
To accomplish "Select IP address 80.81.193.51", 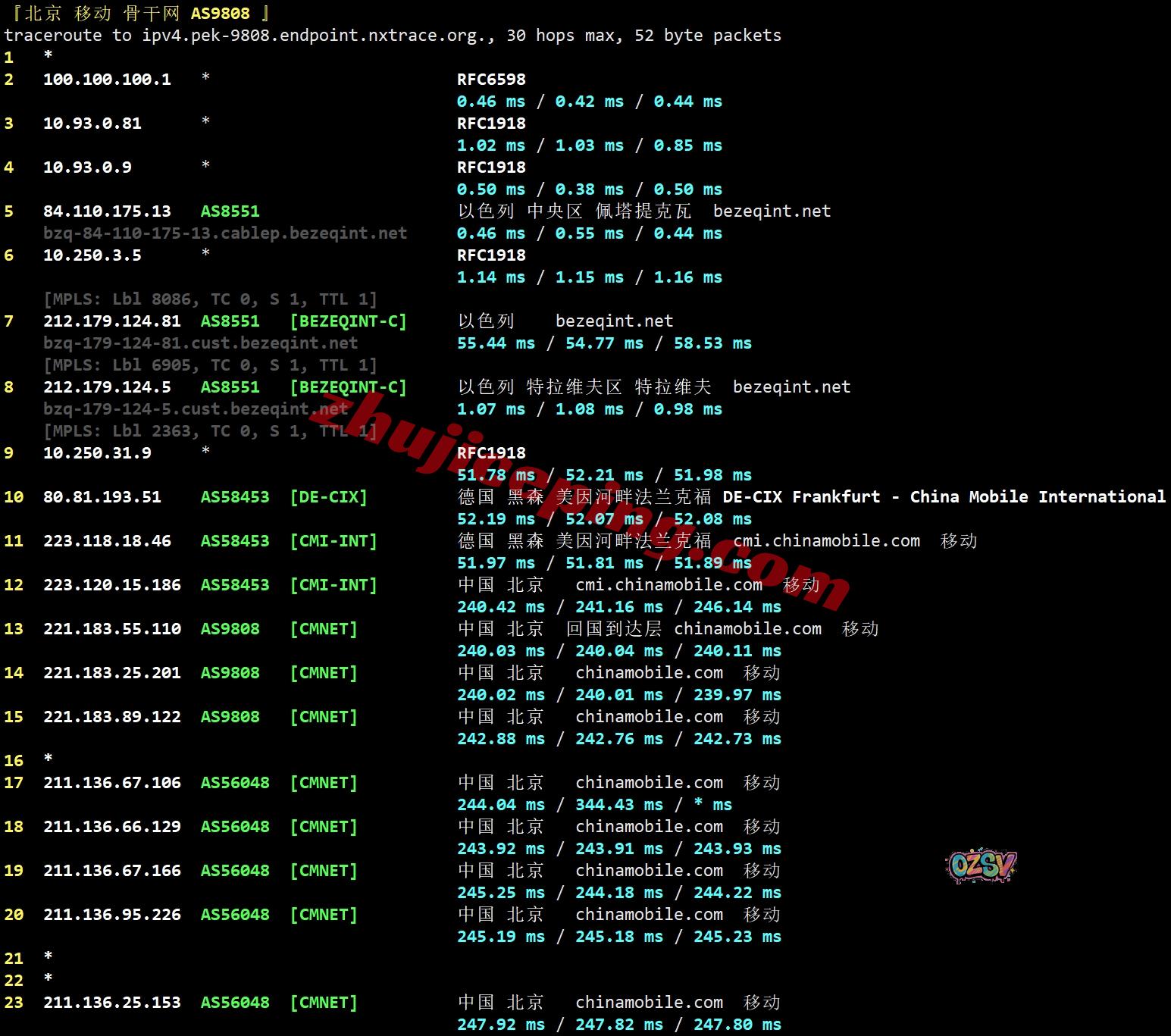I will pos(102,497).
